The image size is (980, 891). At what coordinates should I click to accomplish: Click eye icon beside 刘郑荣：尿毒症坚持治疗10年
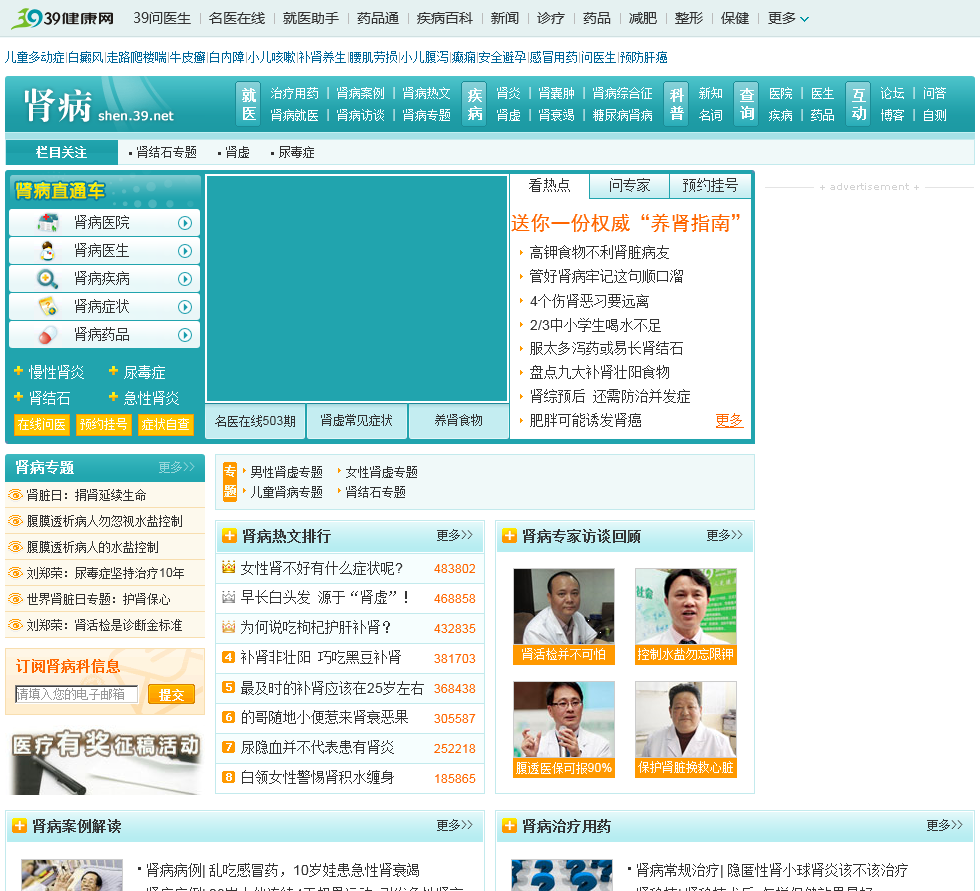coord(15,573)
